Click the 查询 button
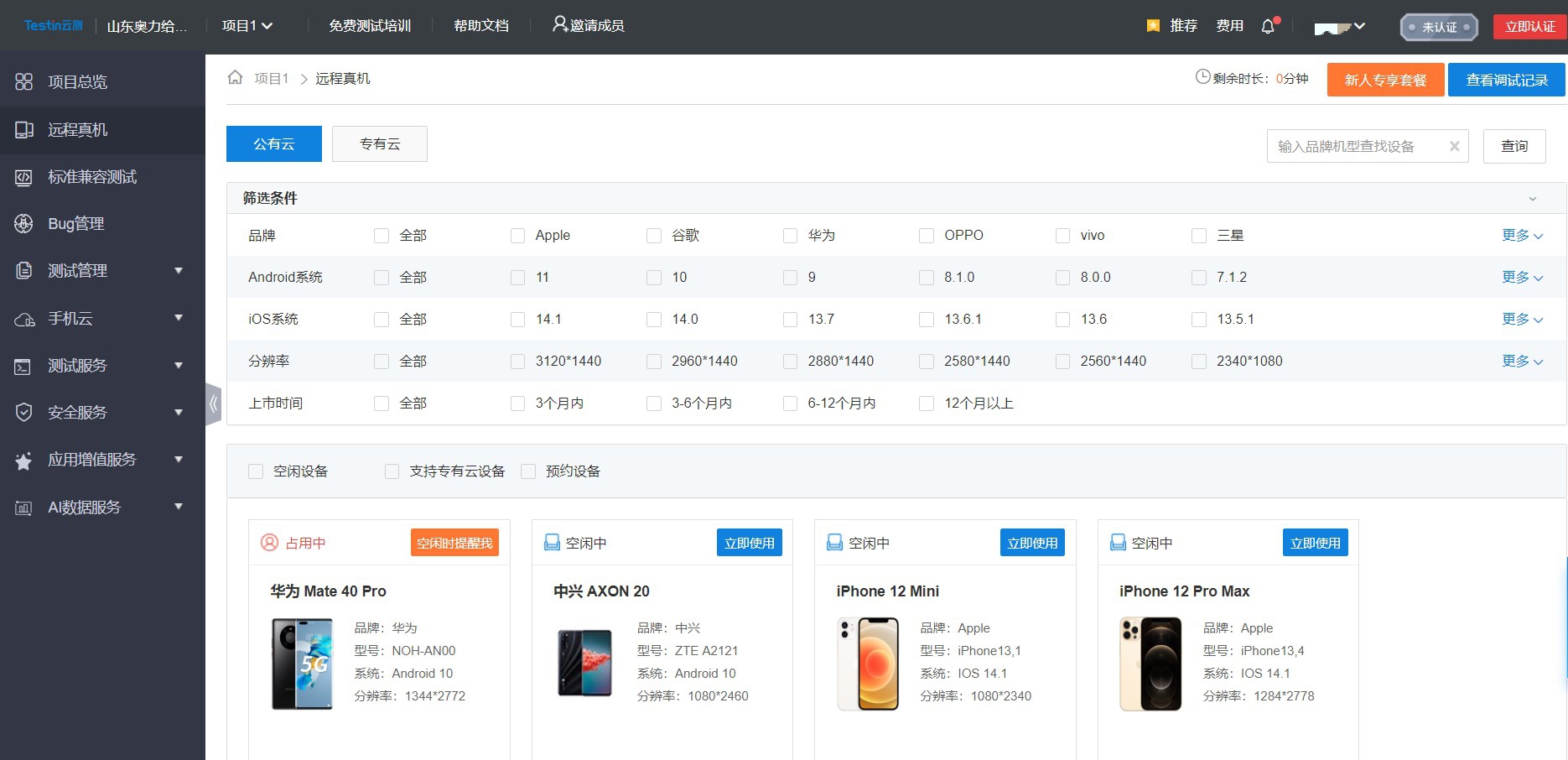The width and height of the screenshot is (1568, 760). coord(1514,146)
